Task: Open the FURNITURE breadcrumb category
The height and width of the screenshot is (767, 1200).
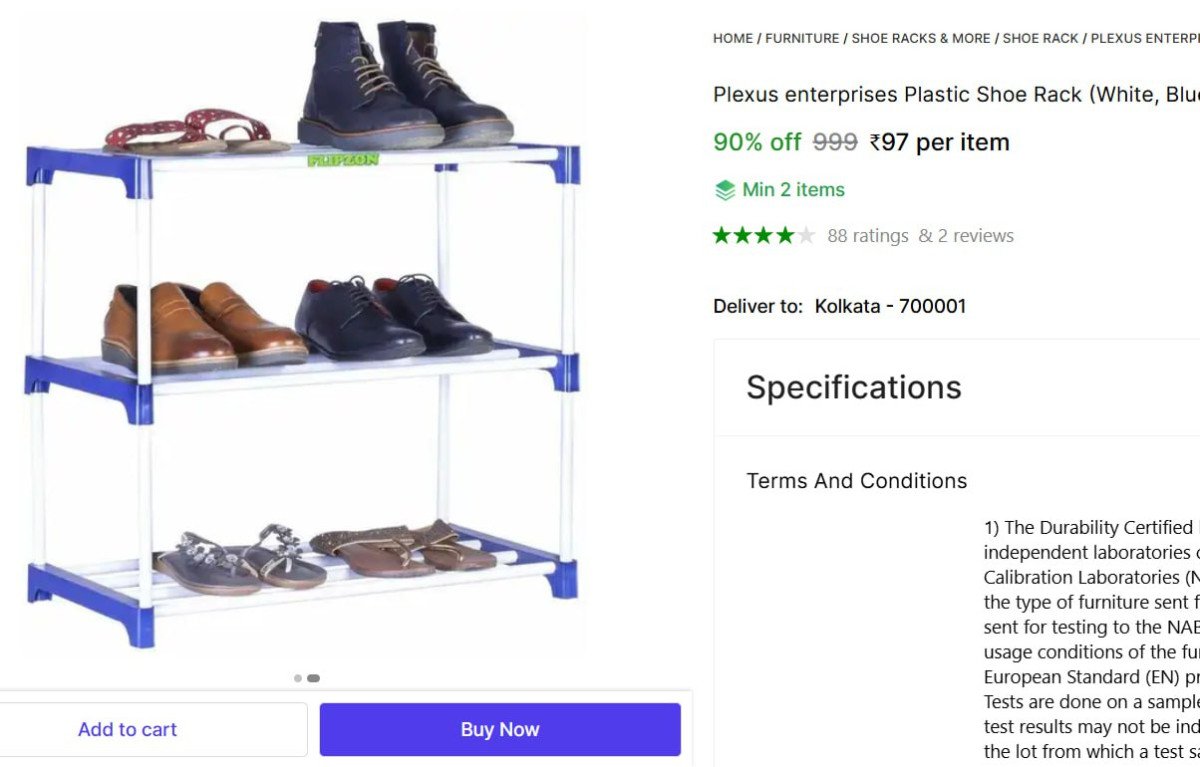Action: tap(802, 38)
